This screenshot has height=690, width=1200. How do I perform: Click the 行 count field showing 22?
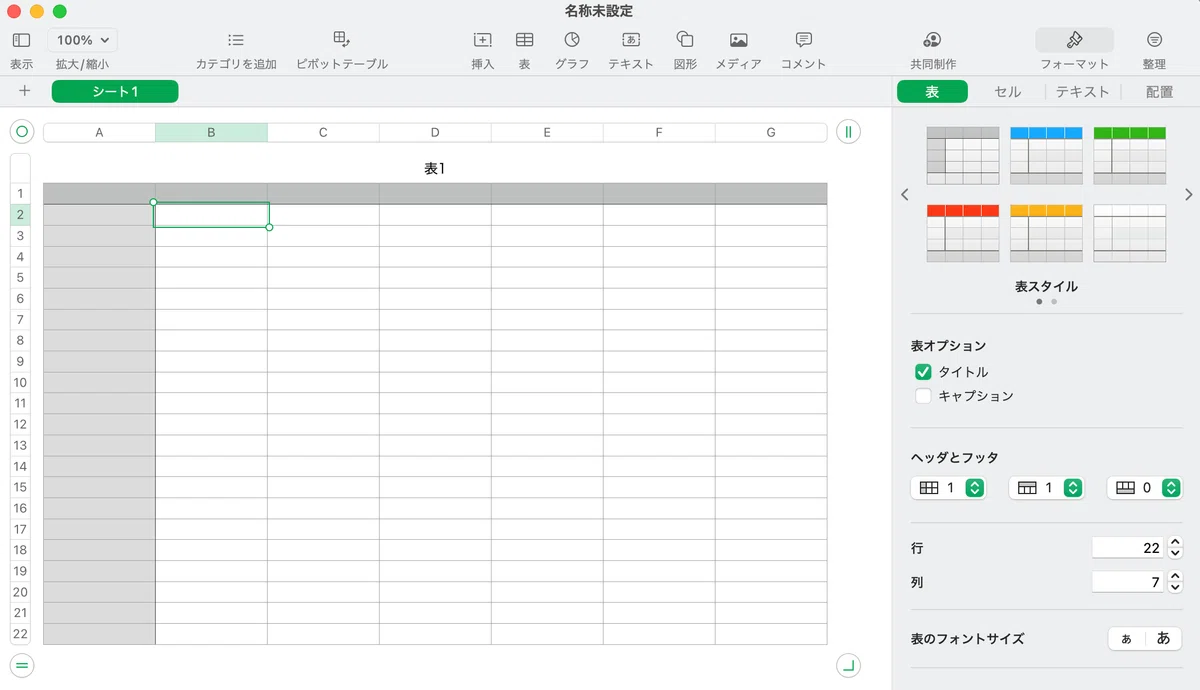(1128, 548)
